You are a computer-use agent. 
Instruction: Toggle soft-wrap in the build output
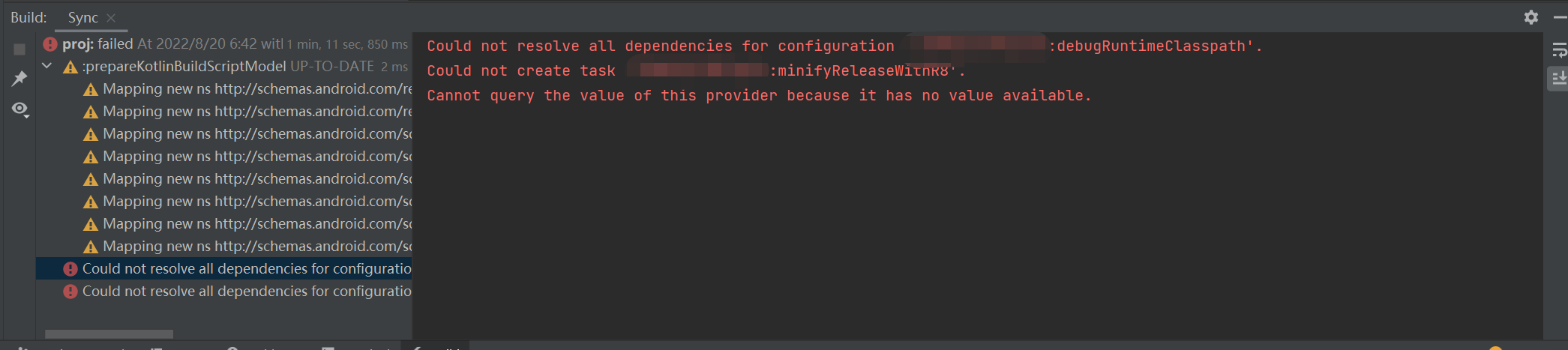pos(1559,50)
